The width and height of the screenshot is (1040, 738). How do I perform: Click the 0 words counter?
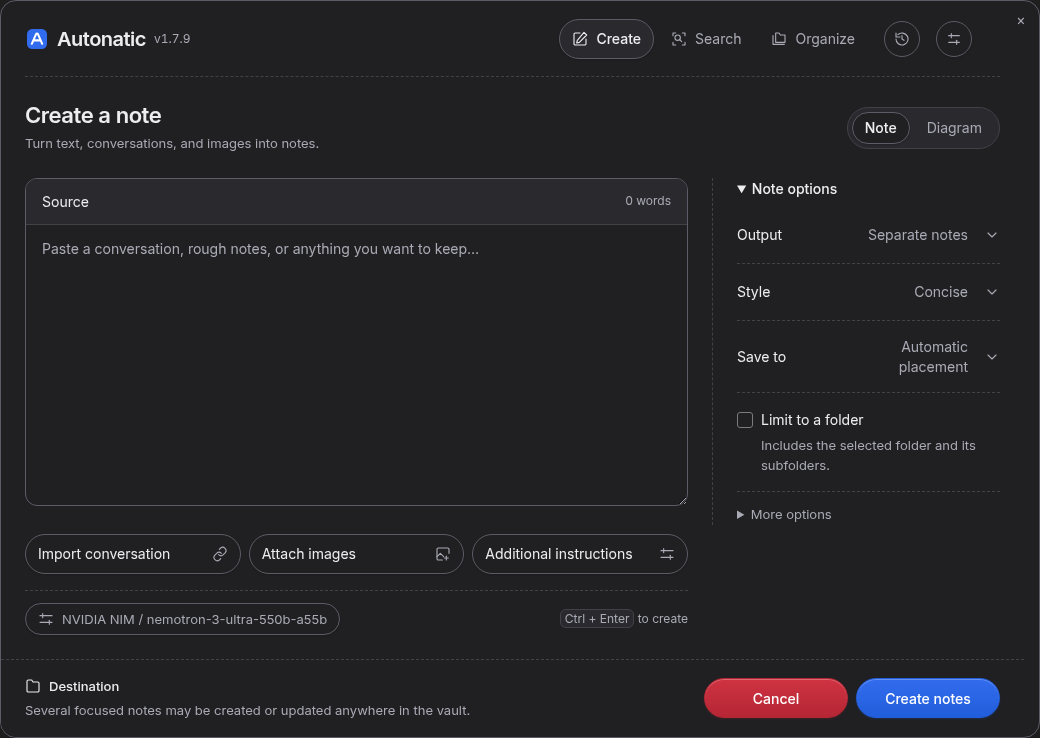point(647,201)
